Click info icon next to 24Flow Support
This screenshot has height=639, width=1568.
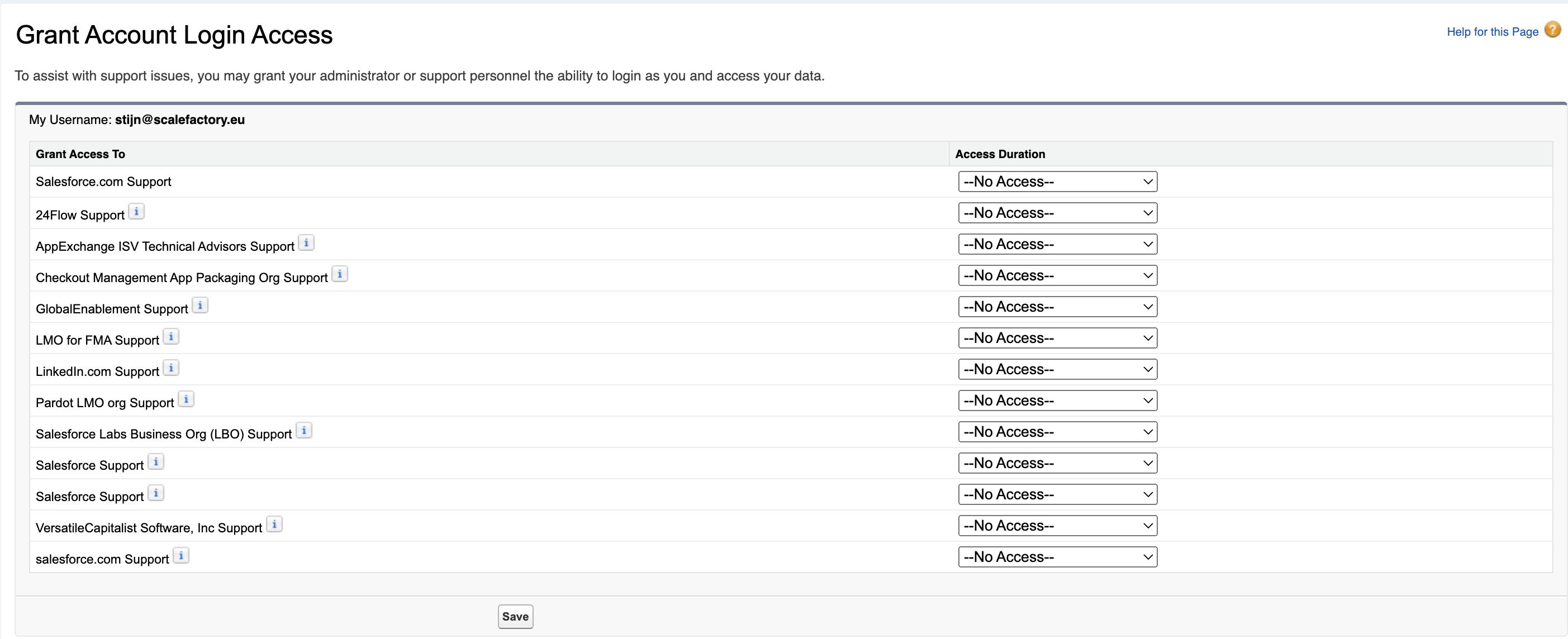[136, 212]
